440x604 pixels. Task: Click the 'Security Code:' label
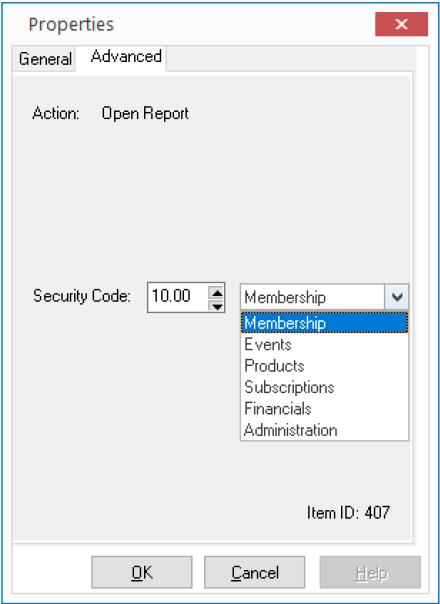coord(82,296)
